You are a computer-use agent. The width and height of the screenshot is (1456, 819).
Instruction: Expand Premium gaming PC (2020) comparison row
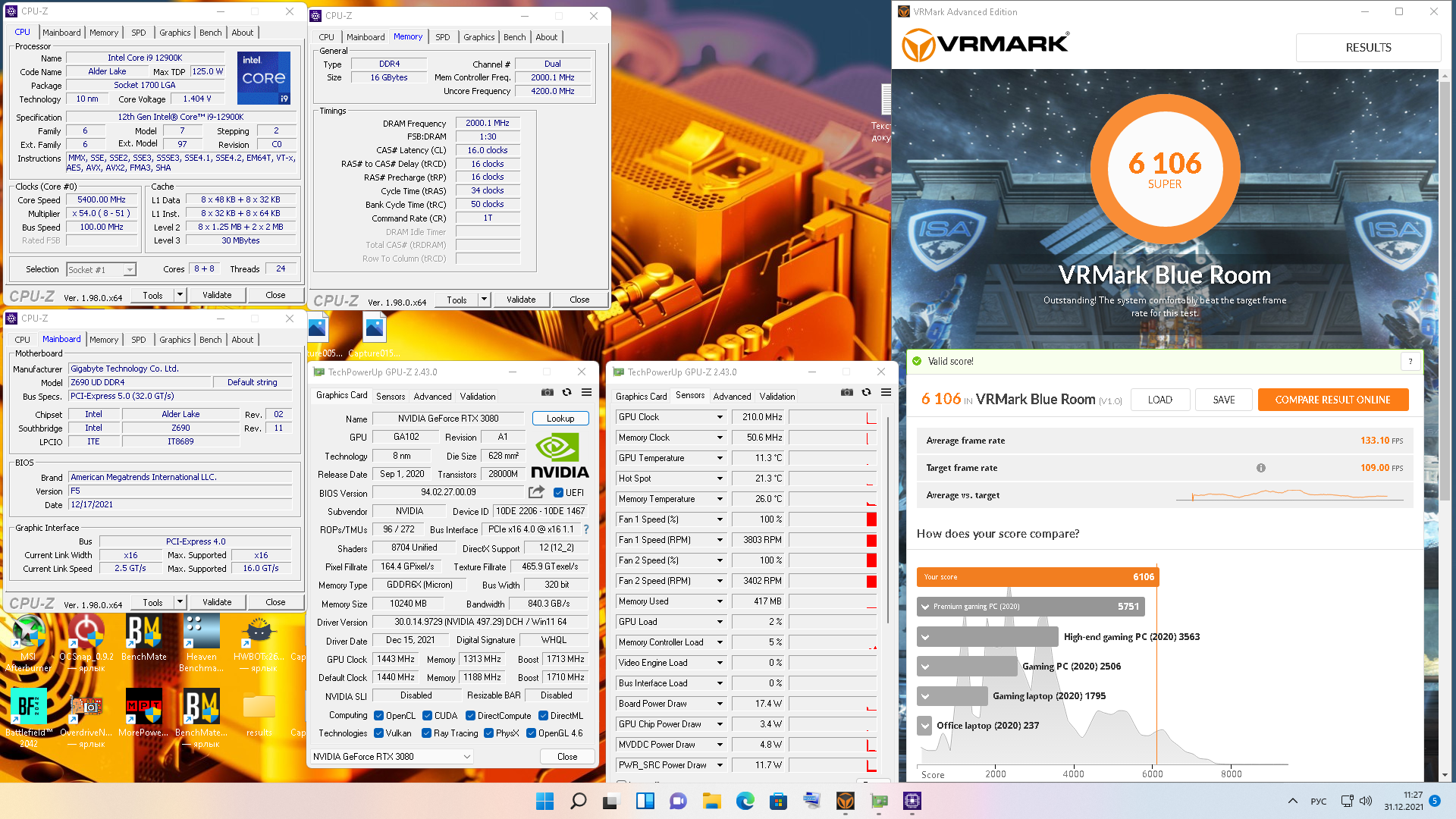tap(925, 607)
